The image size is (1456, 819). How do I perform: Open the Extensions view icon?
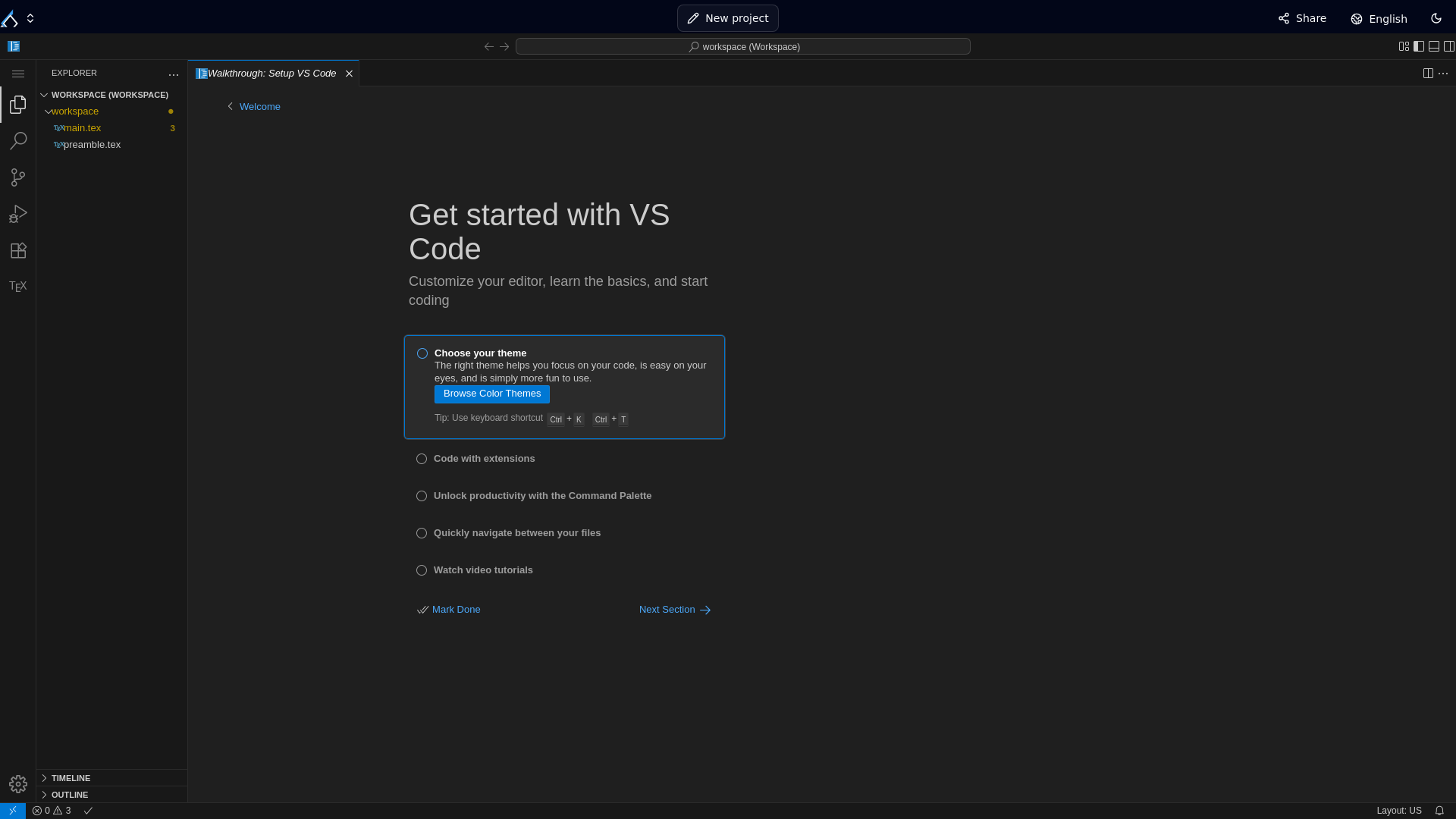click(18, 250)
